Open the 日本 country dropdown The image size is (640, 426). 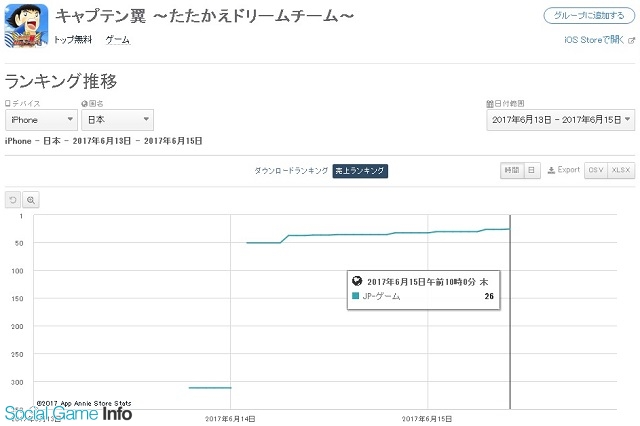click(118, 120)
